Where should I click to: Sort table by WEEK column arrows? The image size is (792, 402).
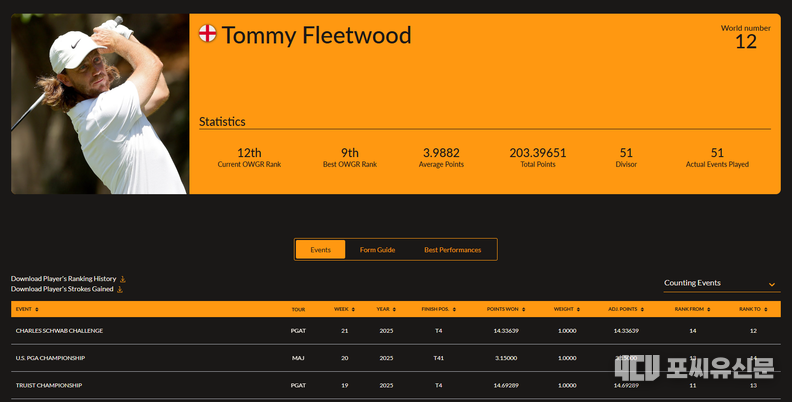(x=353, y=309)
